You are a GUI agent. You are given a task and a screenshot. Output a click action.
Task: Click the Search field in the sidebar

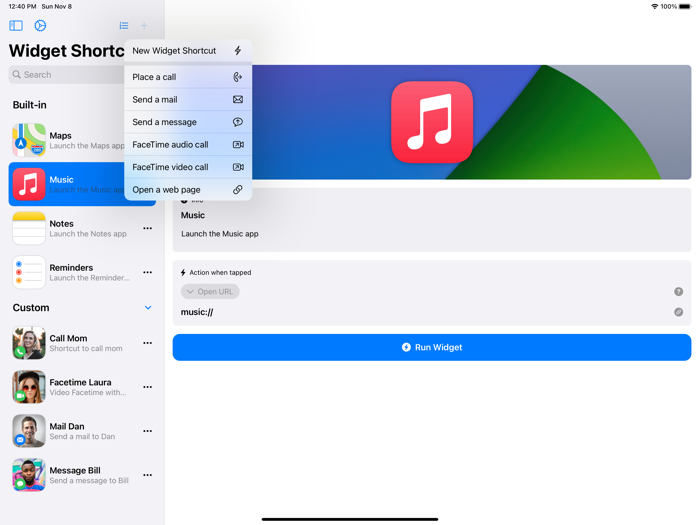click(67, 75)
